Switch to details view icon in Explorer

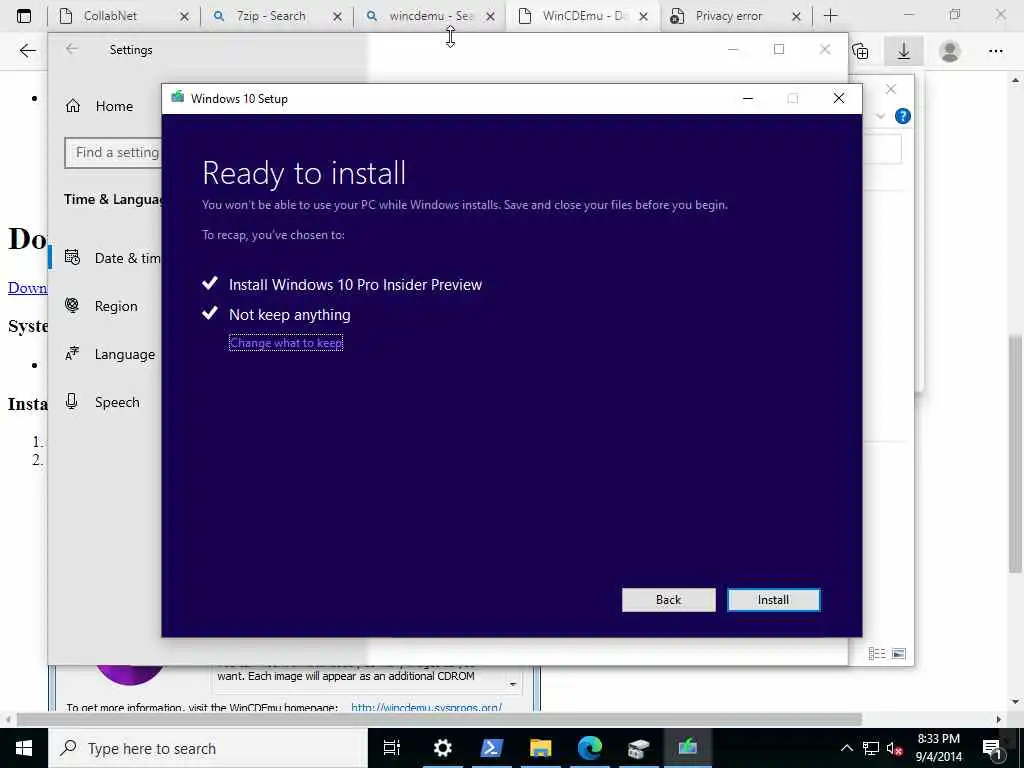point(877,653)
